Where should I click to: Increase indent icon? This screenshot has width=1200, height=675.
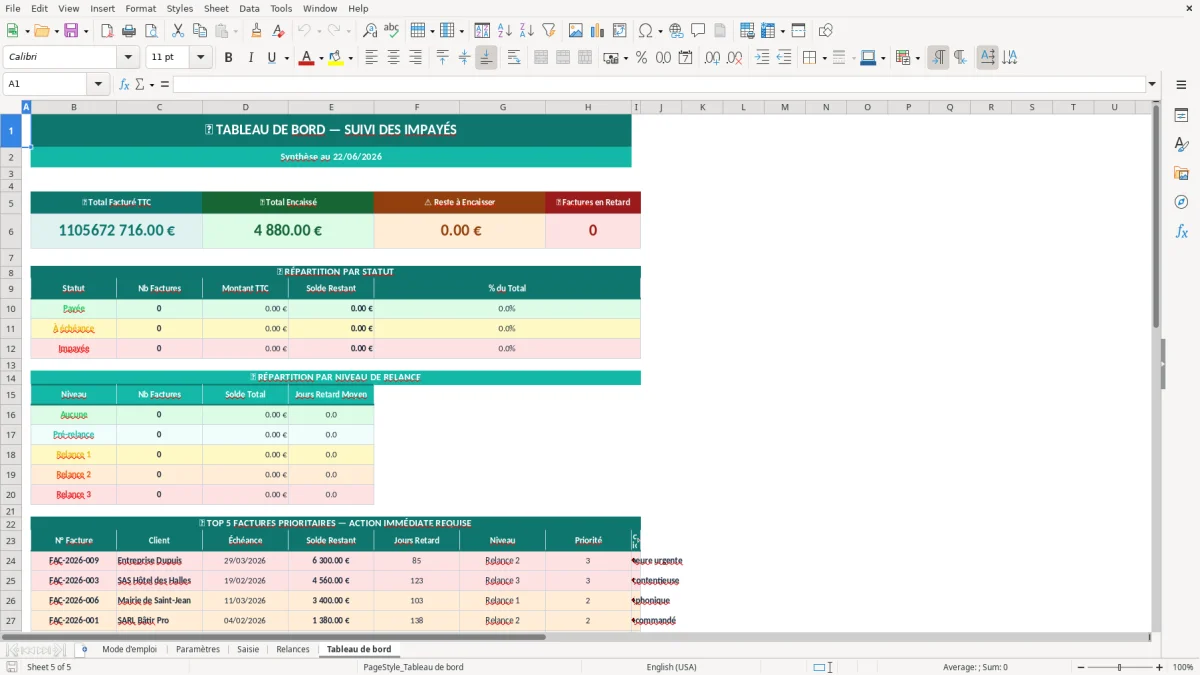[762, 58]
